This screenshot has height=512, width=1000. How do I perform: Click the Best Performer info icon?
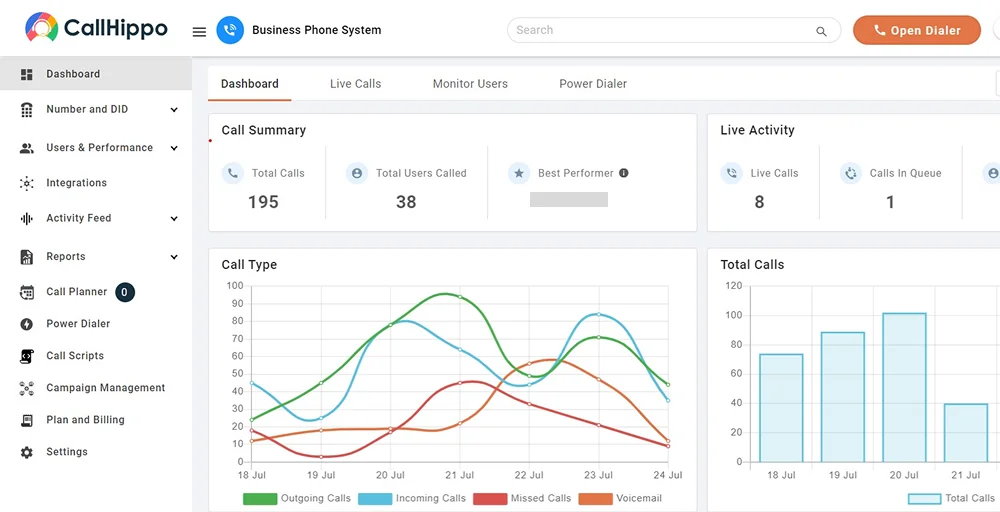coord(624,173)
